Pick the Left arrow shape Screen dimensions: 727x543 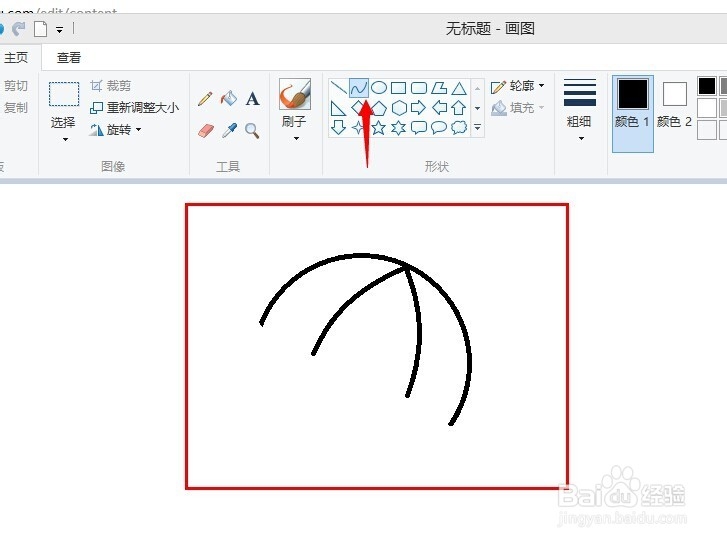pyautogui.click(x=440, y=108)
